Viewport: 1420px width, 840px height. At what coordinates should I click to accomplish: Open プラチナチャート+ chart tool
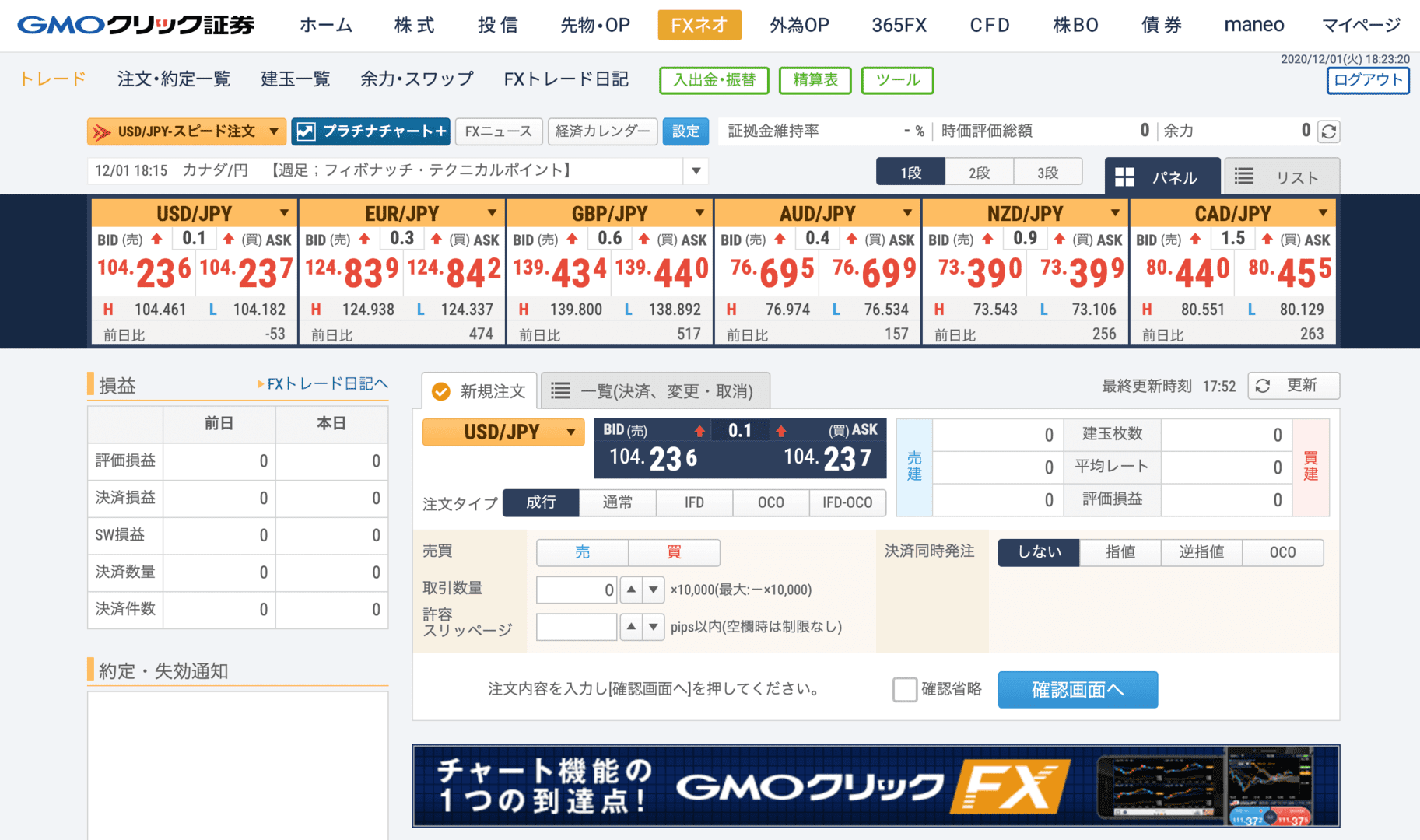pyautogui.click(x=371, y=131)
